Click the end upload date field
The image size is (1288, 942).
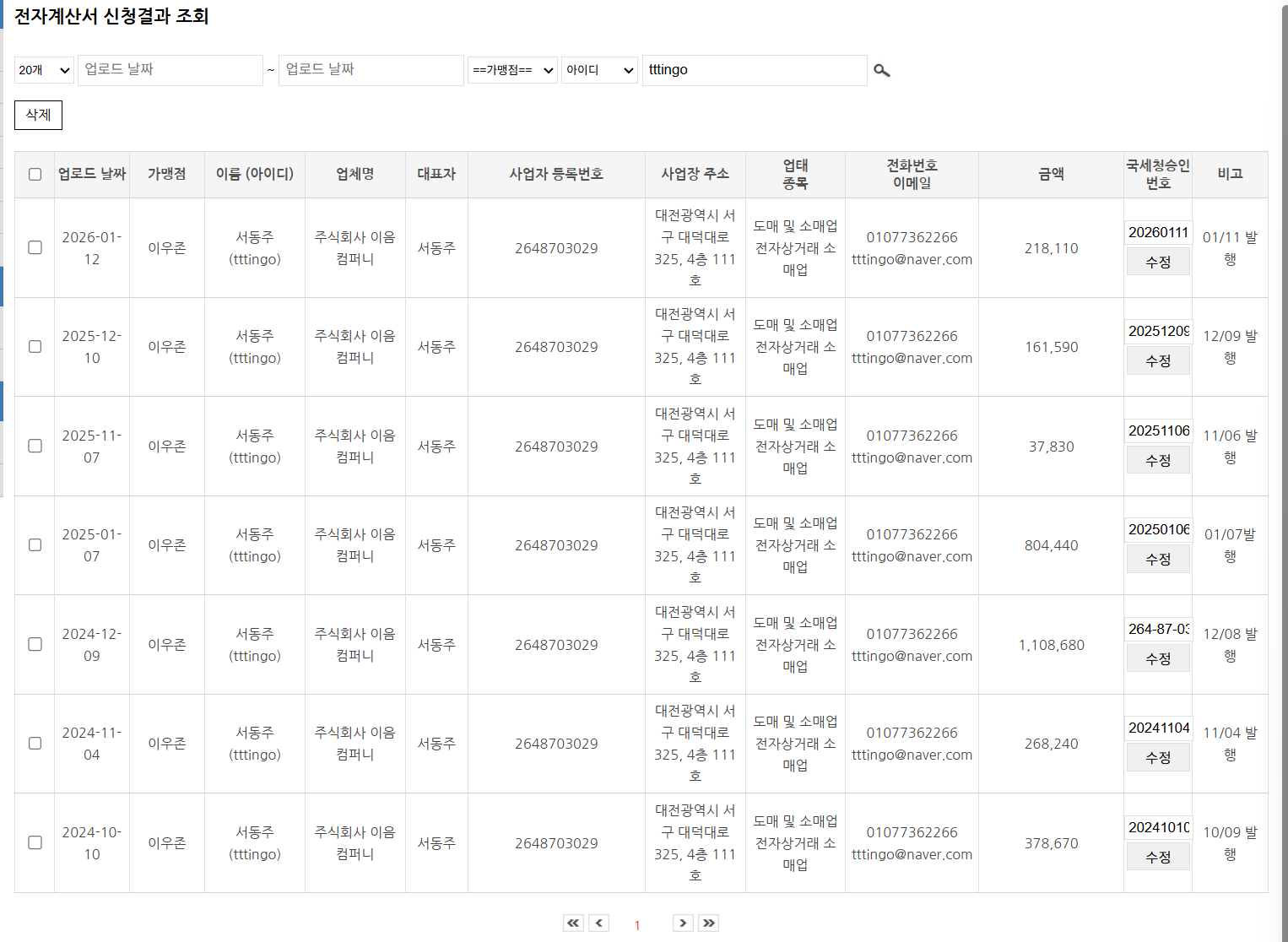[x=371, y=70]
